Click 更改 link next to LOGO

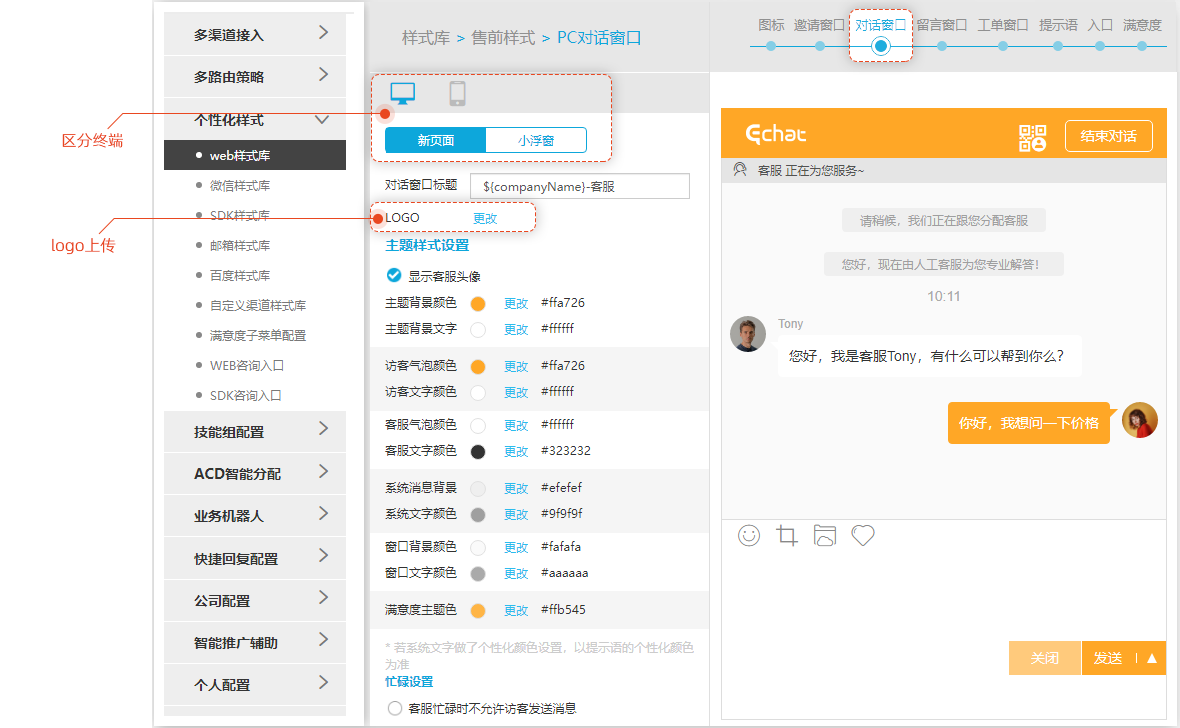(x=485, y=218)
